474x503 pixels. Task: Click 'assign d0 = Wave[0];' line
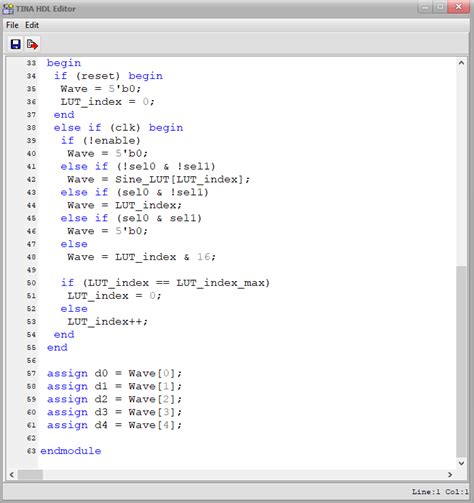coord(114,373)
